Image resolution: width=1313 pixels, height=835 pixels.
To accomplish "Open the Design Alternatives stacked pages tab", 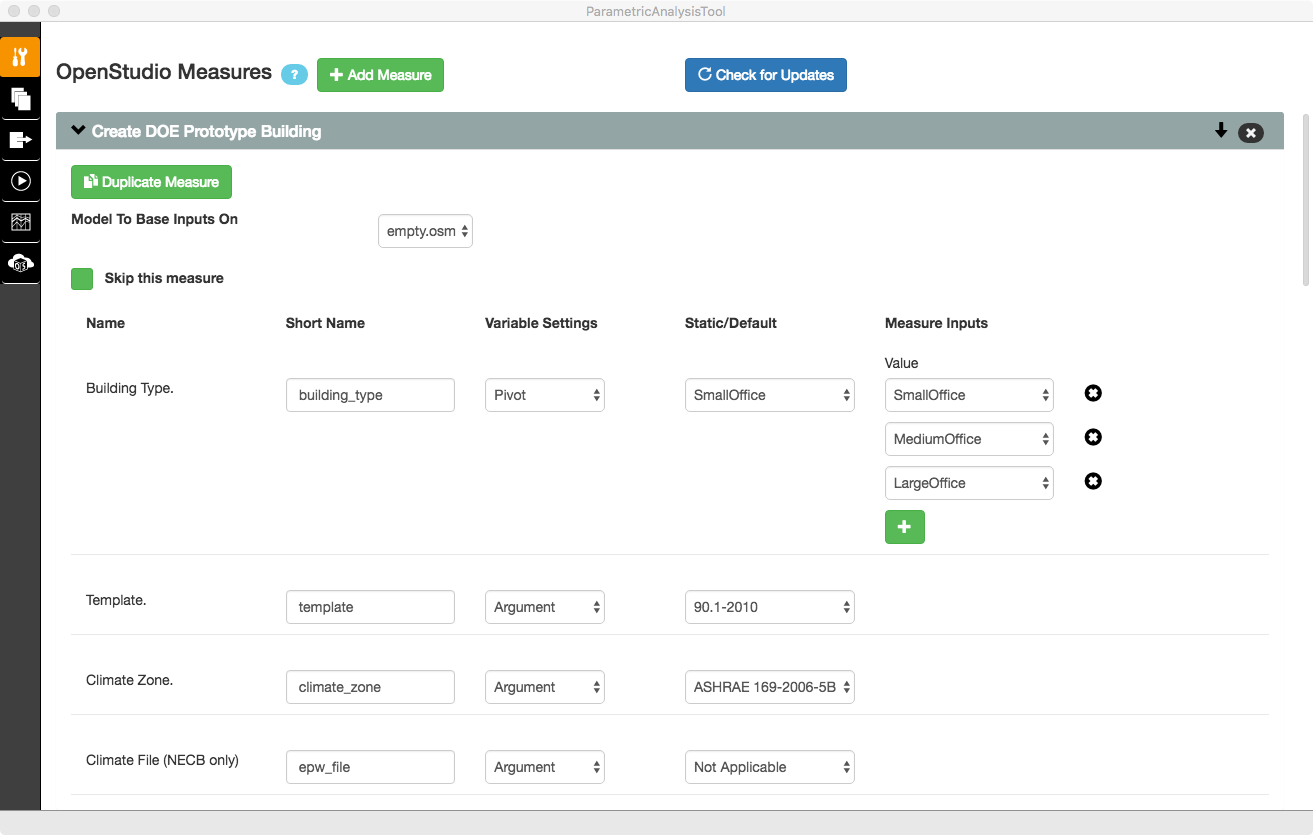I will pyautogui.click(x=20, y=98).
